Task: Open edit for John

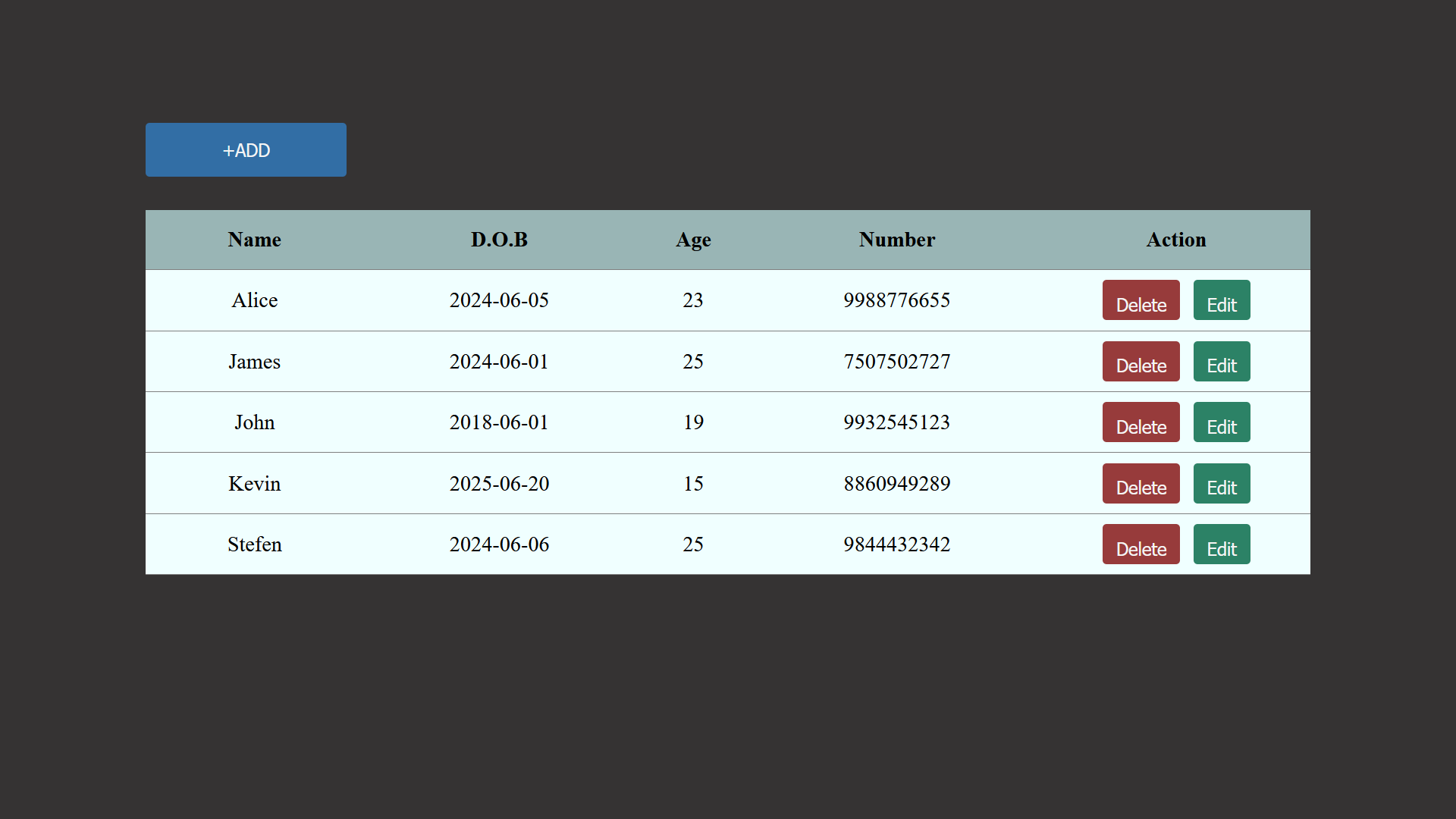Action: [x=1221, y=422]
